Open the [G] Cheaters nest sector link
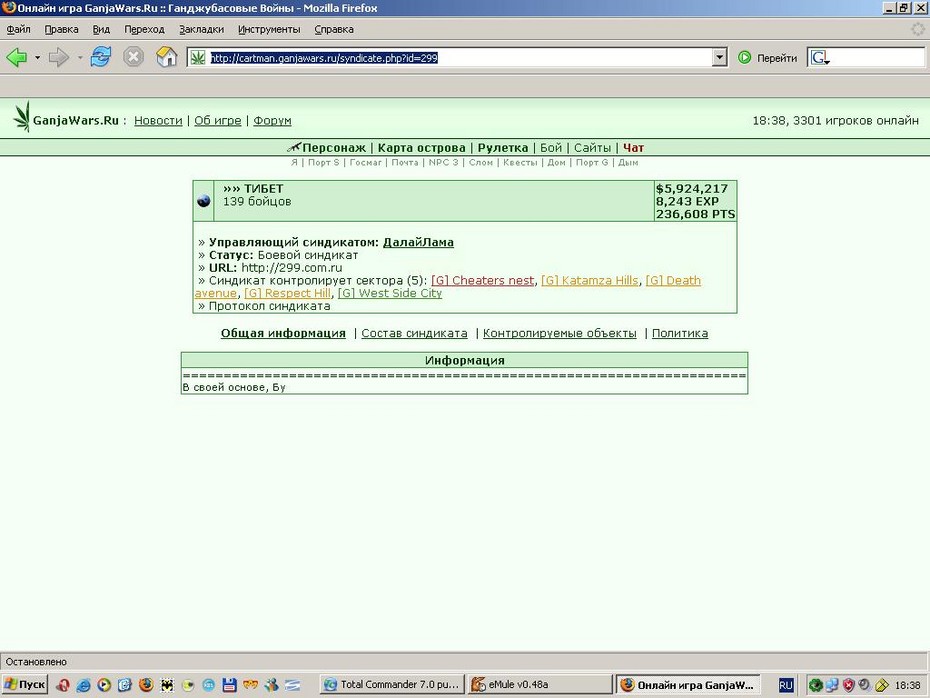This screenshot has height=698, width=930. point(482,281)
